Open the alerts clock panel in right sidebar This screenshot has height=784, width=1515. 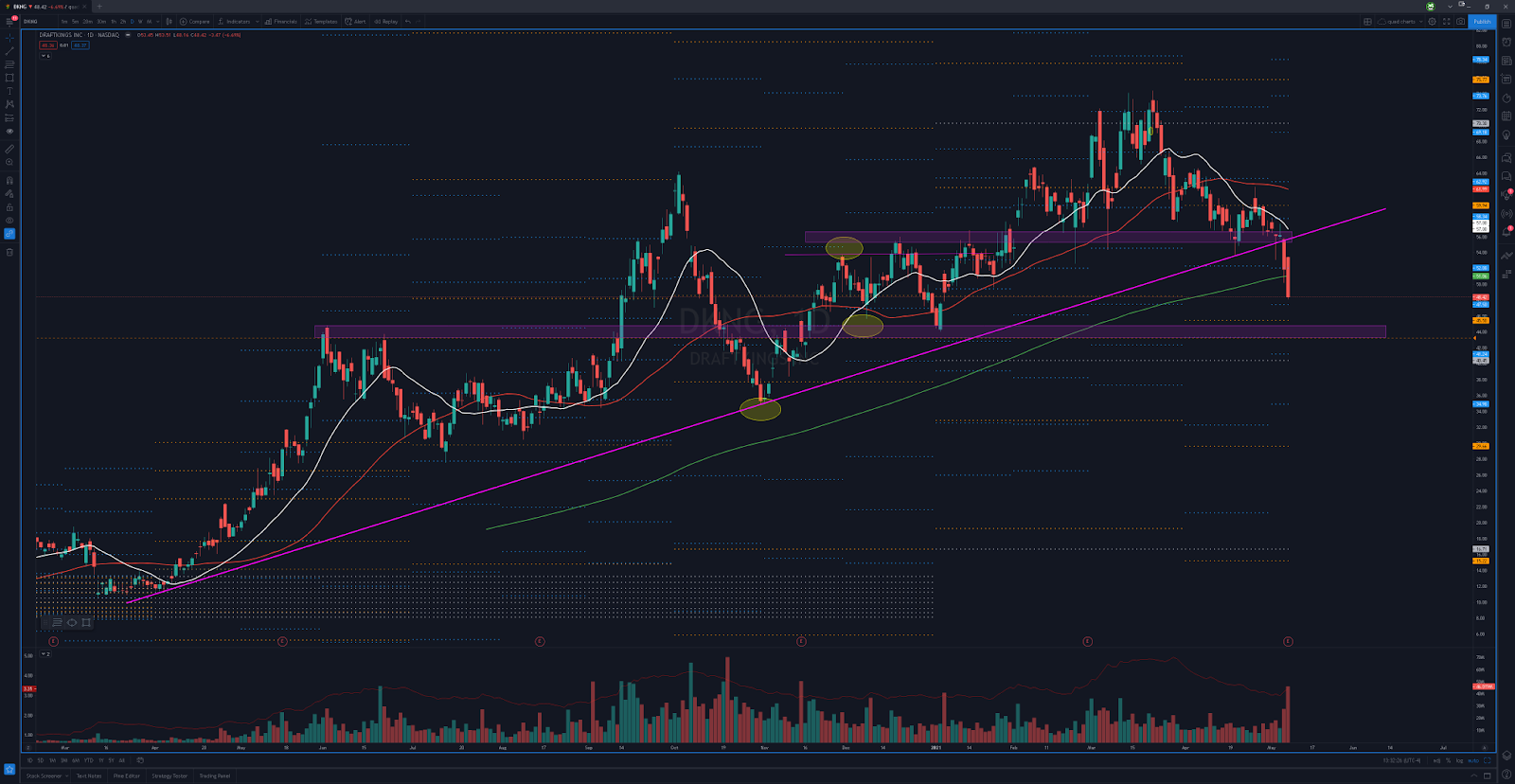[1506, 43]
